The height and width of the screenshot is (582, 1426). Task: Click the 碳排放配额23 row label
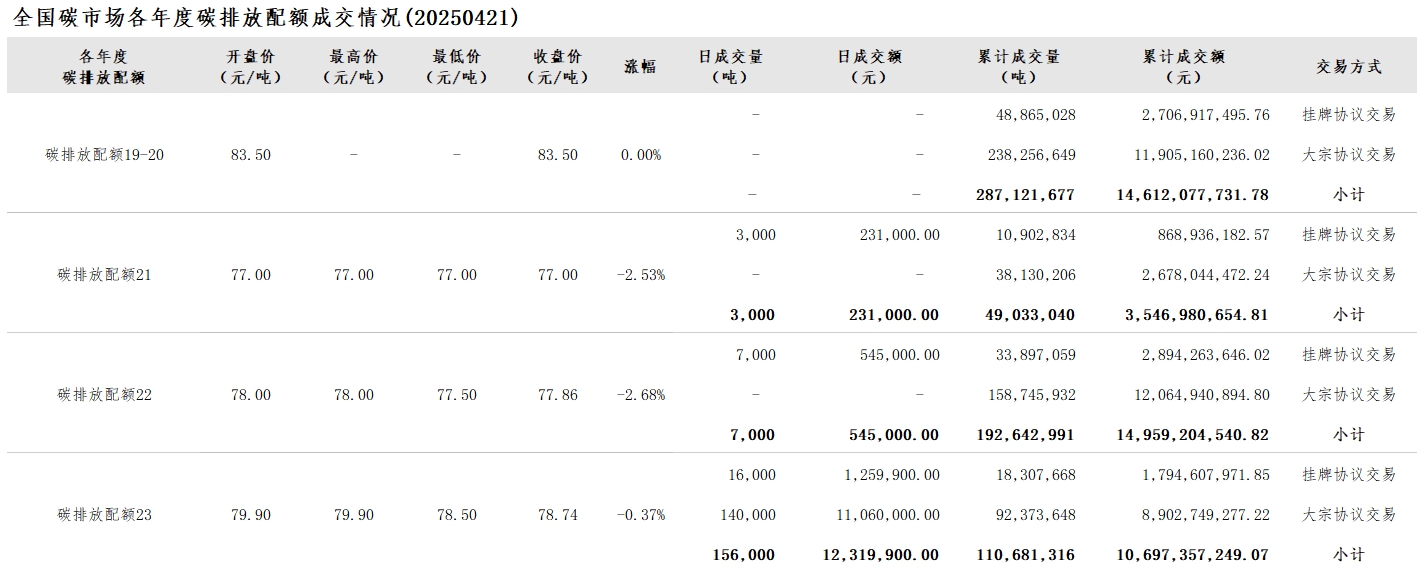click(104, 515)
